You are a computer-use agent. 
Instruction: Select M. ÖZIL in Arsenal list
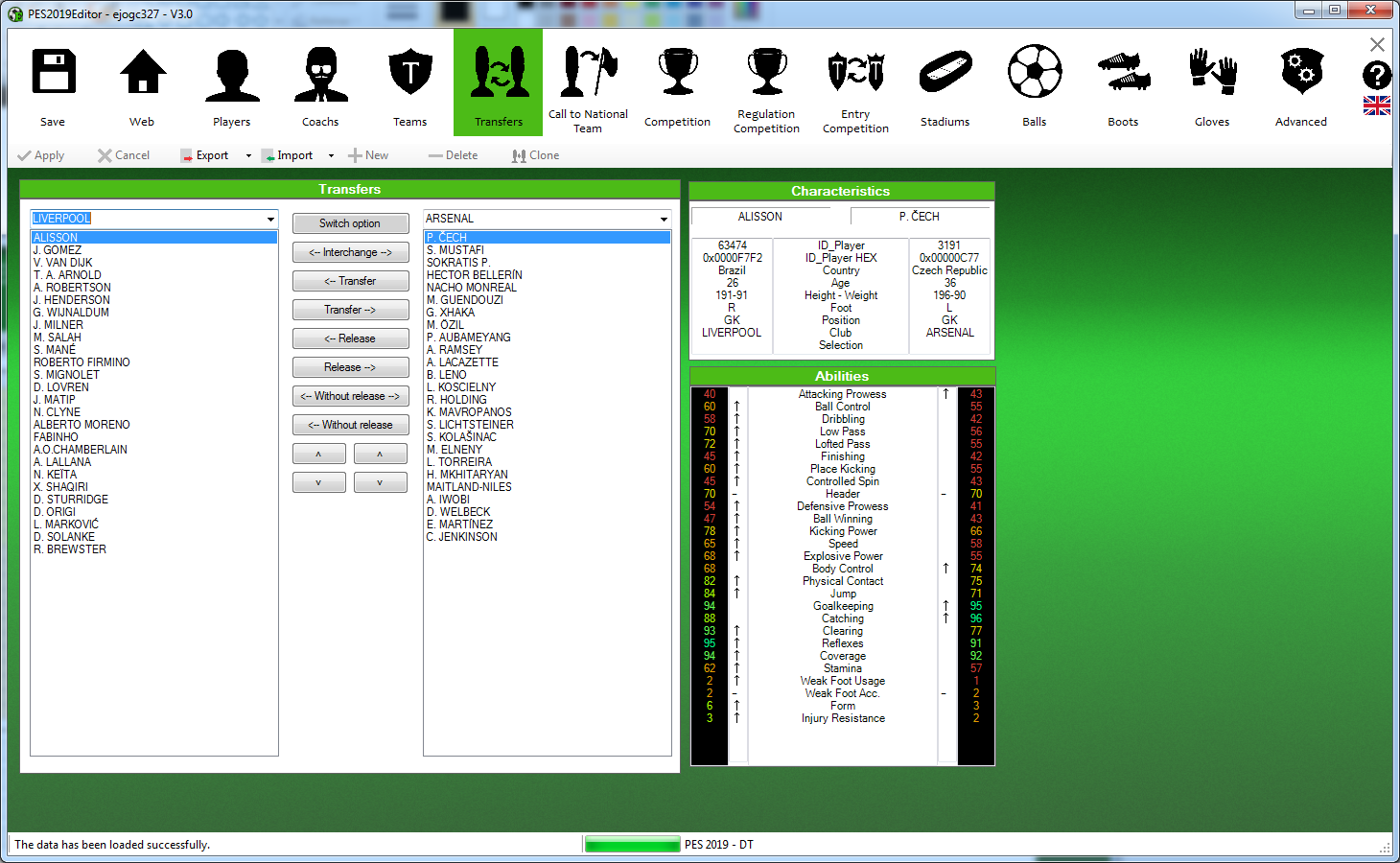pos(547,325)
